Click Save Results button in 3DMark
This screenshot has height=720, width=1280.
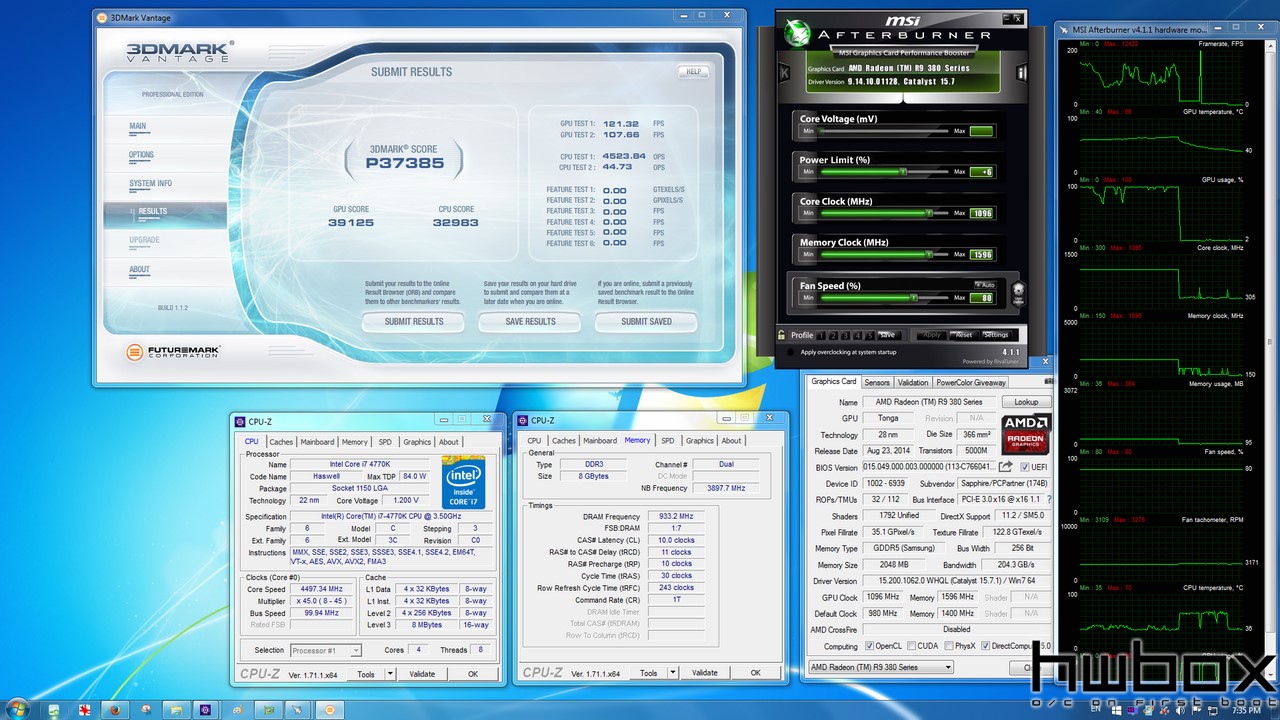pos(531,322)
